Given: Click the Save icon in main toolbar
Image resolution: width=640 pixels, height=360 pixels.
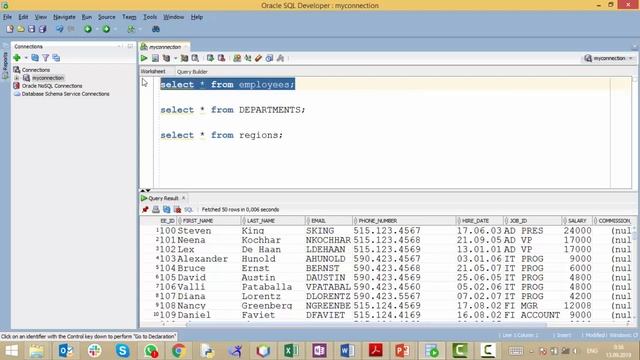Looking at the screenshot, I should pyautogui.click(x=31, y=29).
